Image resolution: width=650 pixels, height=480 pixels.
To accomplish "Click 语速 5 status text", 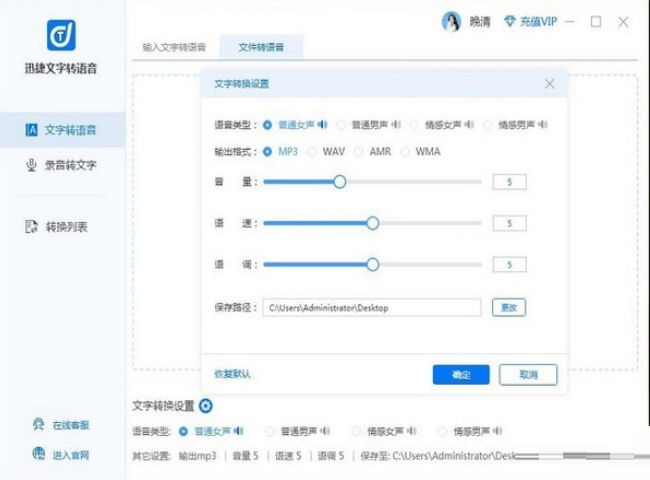I will pos(288,456).
